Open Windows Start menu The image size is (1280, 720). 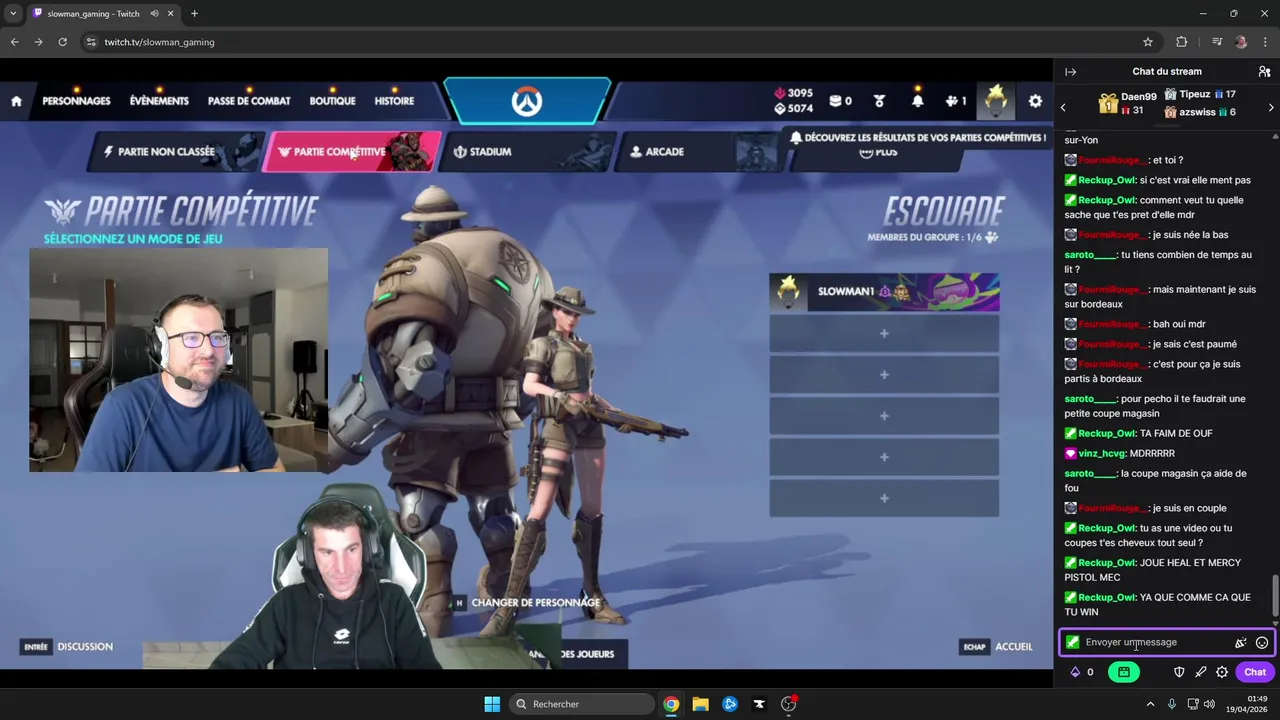click(492, 704)
